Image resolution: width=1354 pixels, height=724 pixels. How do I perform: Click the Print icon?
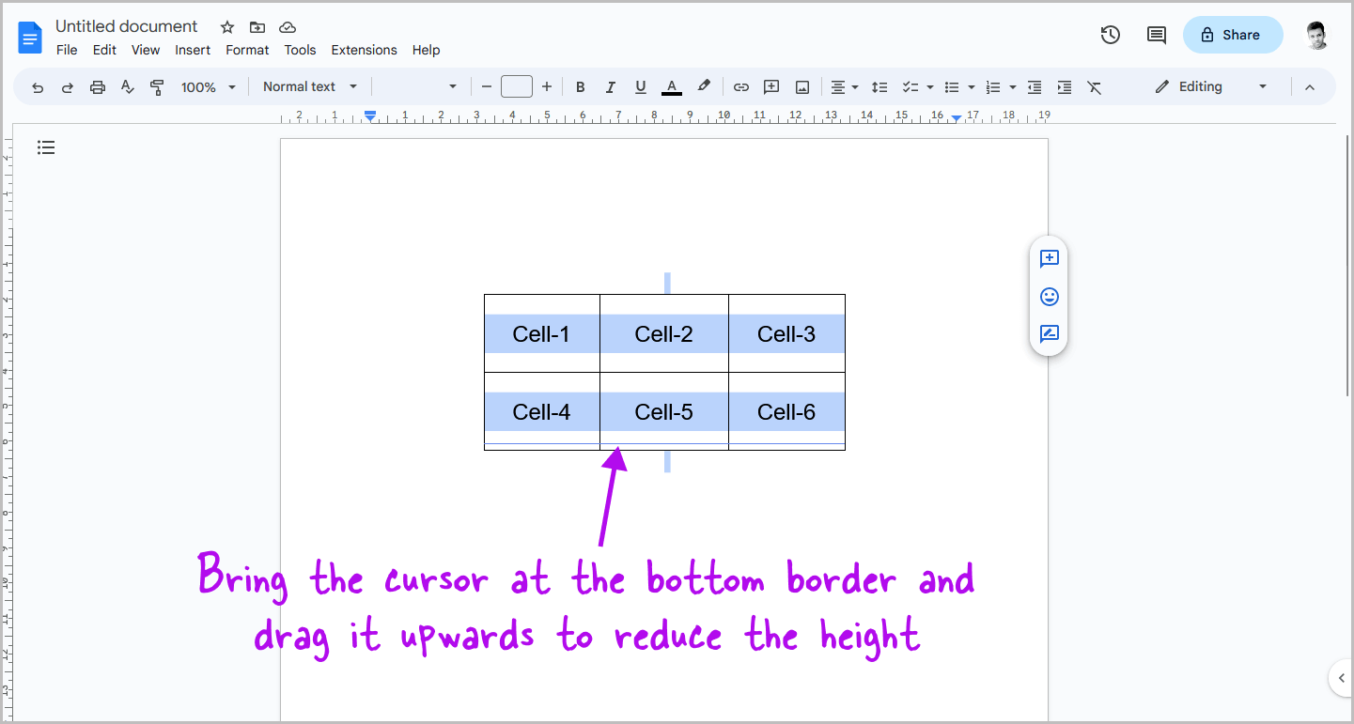point(97,87)
